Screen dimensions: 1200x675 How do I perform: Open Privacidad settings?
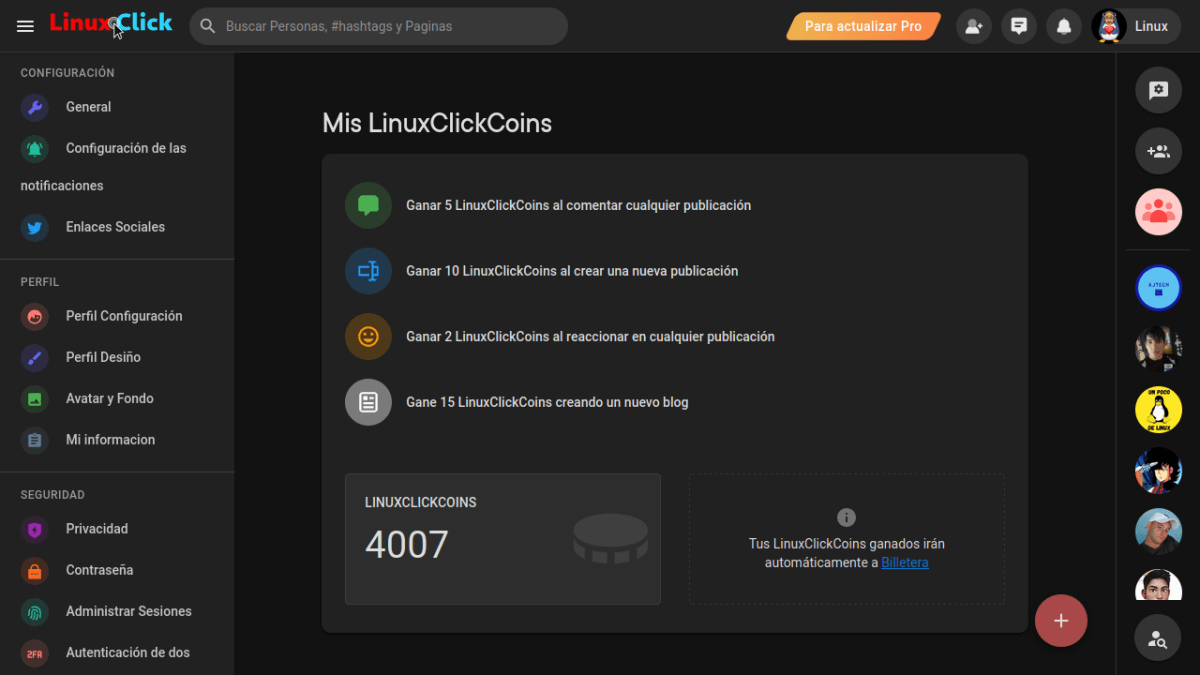(x=97, y=529)
